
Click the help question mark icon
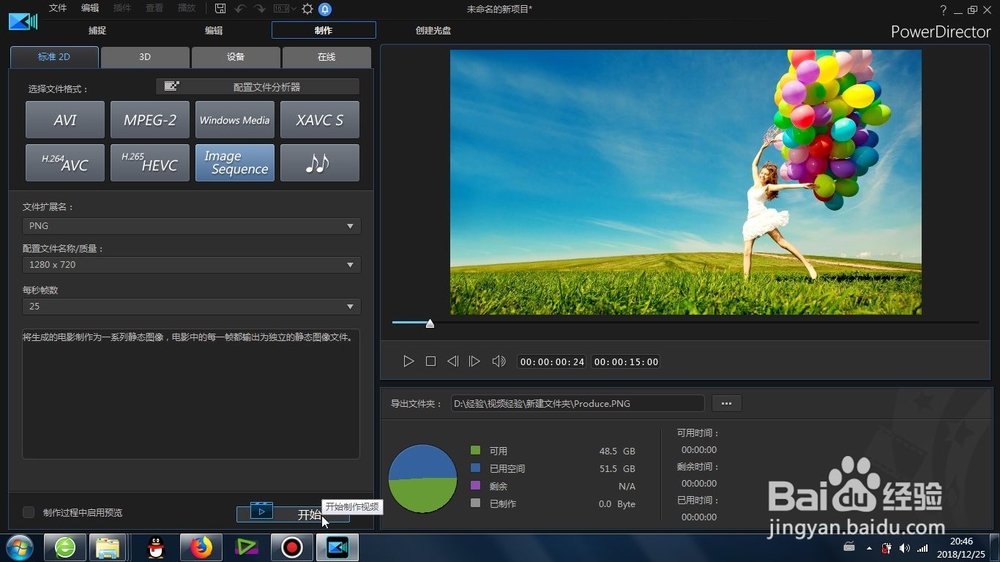[943, 10]
